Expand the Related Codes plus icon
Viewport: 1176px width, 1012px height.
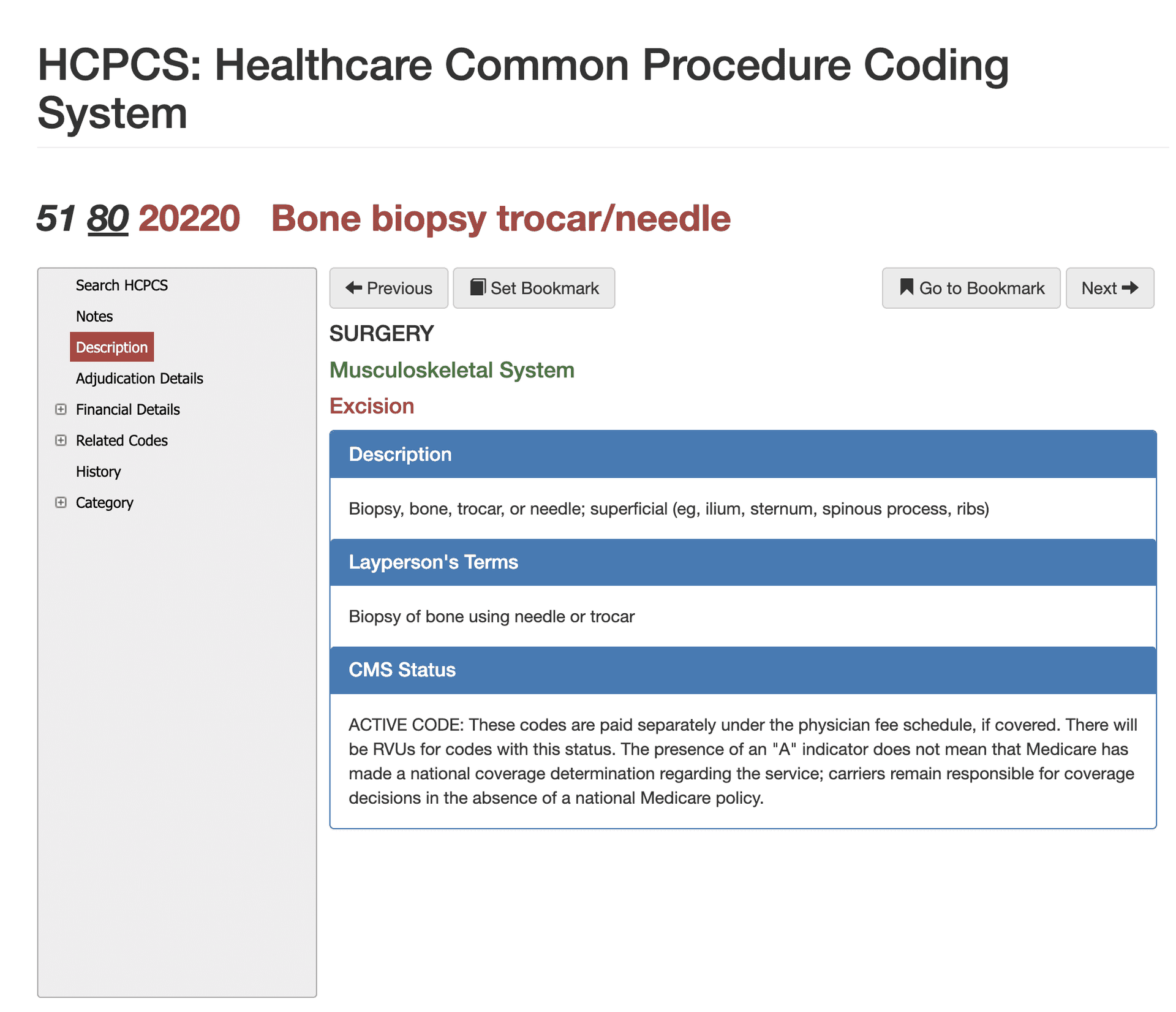61,440
